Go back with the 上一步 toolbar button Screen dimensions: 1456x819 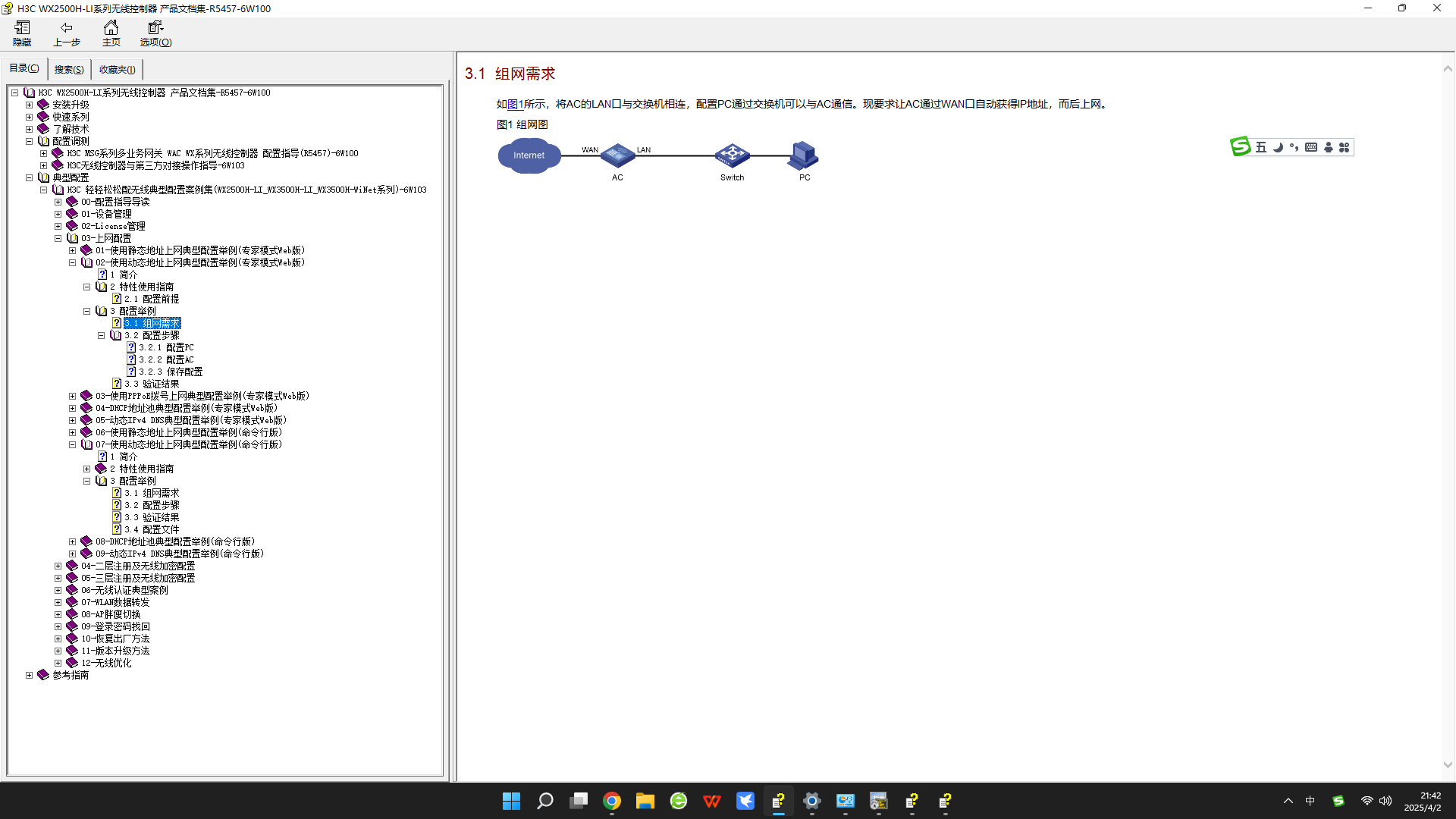point(67,33)
